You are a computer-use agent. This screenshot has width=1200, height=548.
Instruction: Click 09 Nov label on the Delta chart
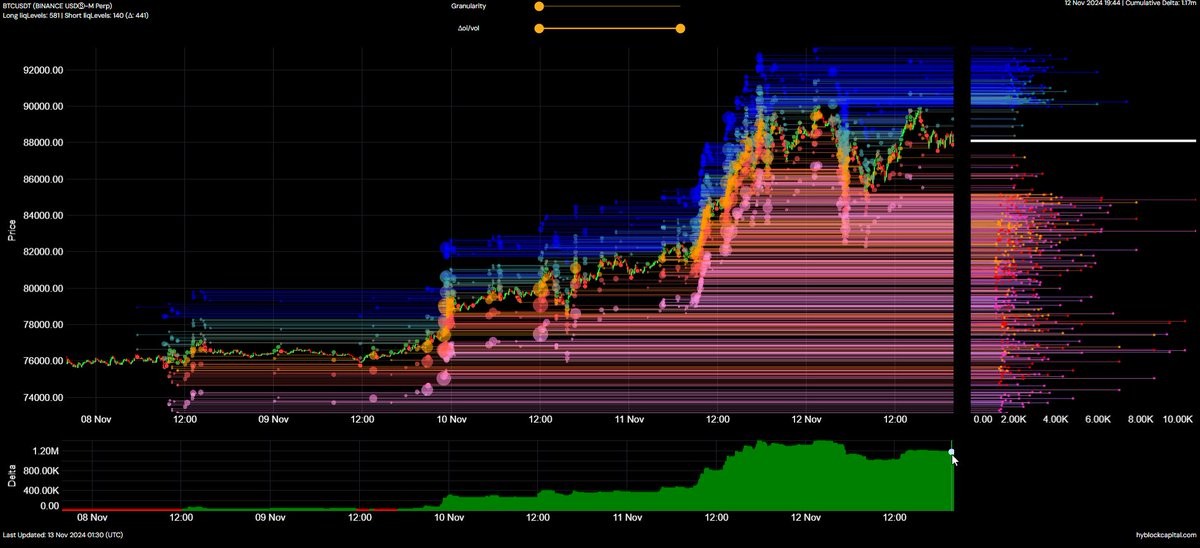click(x=272, y=518)
